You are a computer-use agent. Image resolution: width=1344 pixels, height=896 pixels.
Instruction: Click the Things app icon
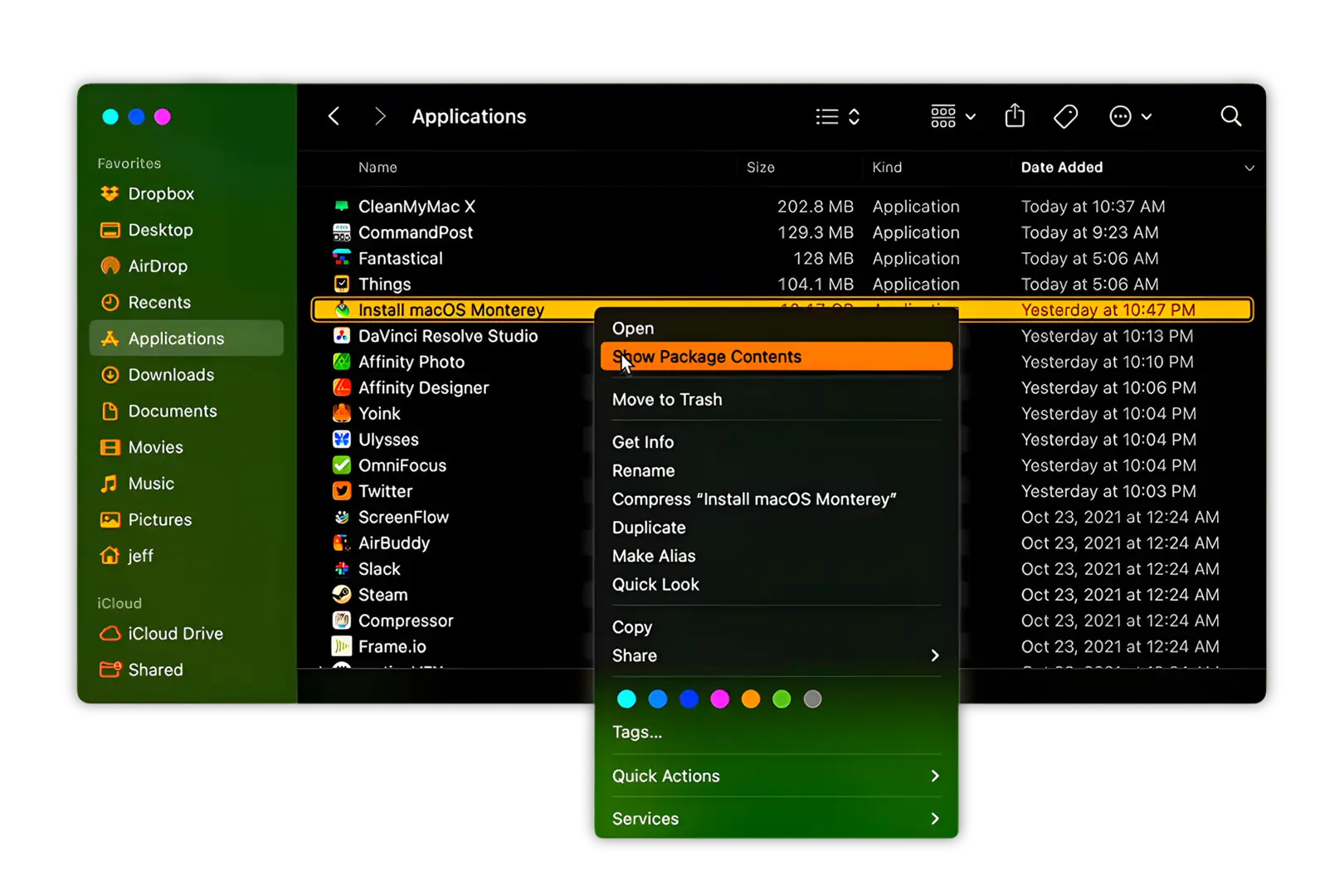(341, 284)
